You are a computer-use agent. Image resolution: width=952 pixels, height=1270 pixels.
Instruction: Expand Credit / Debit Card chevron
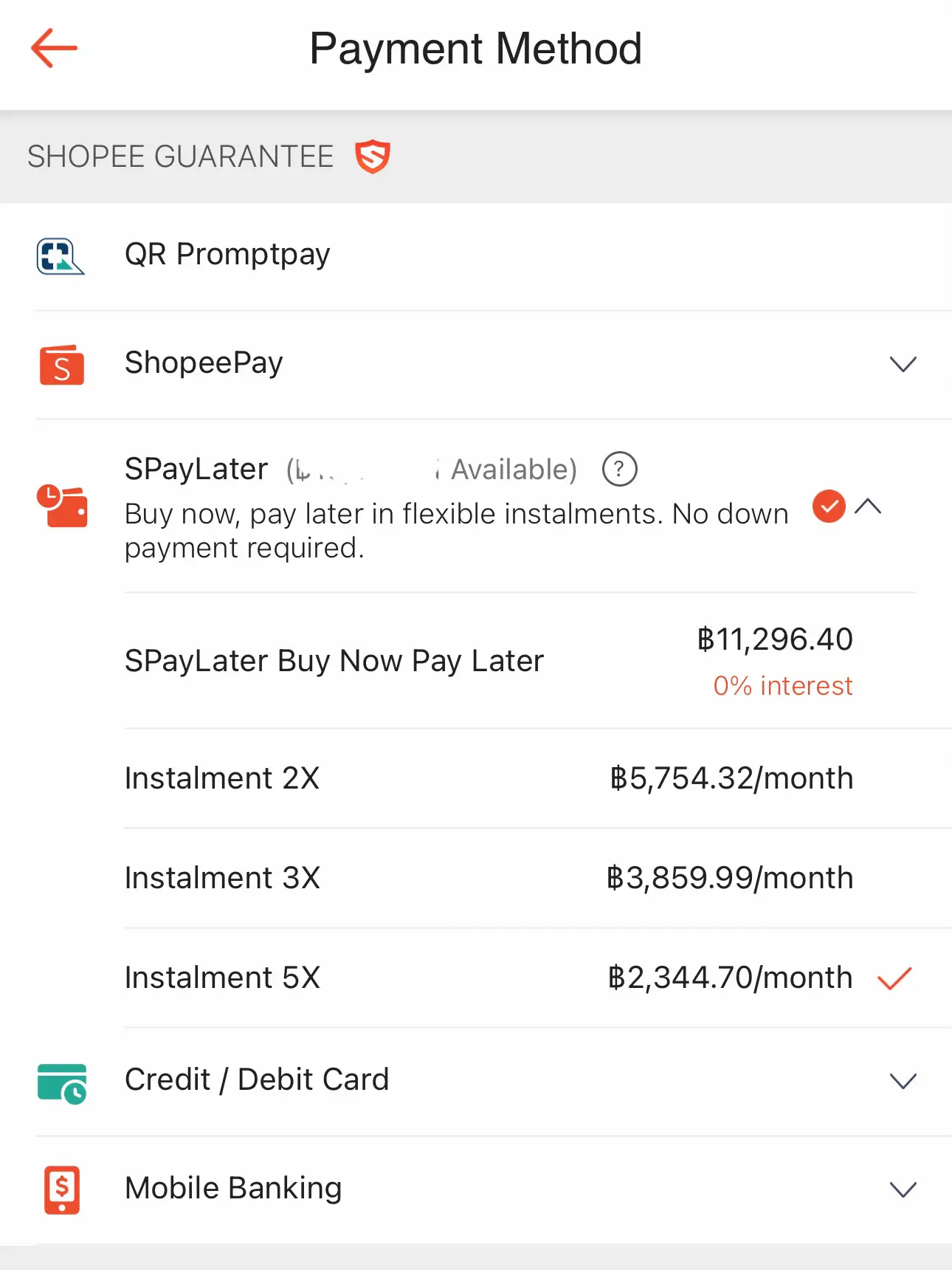[x=903, y=1082]
